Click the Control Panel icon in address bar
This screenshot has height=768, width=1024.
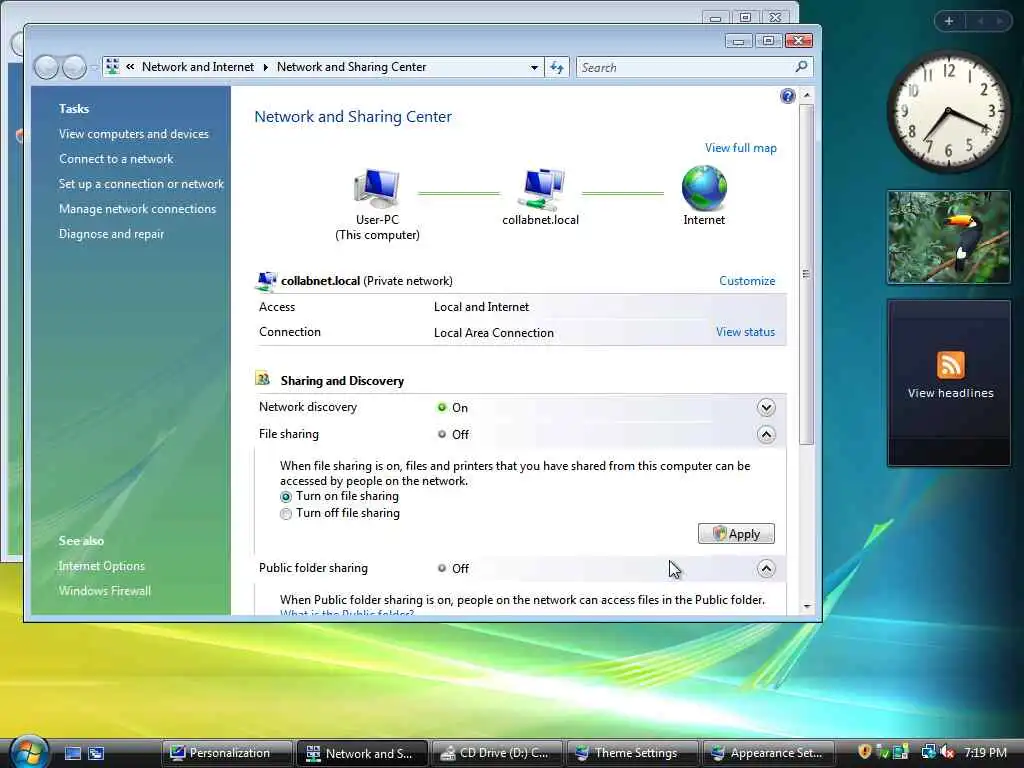tap(113, 67)
